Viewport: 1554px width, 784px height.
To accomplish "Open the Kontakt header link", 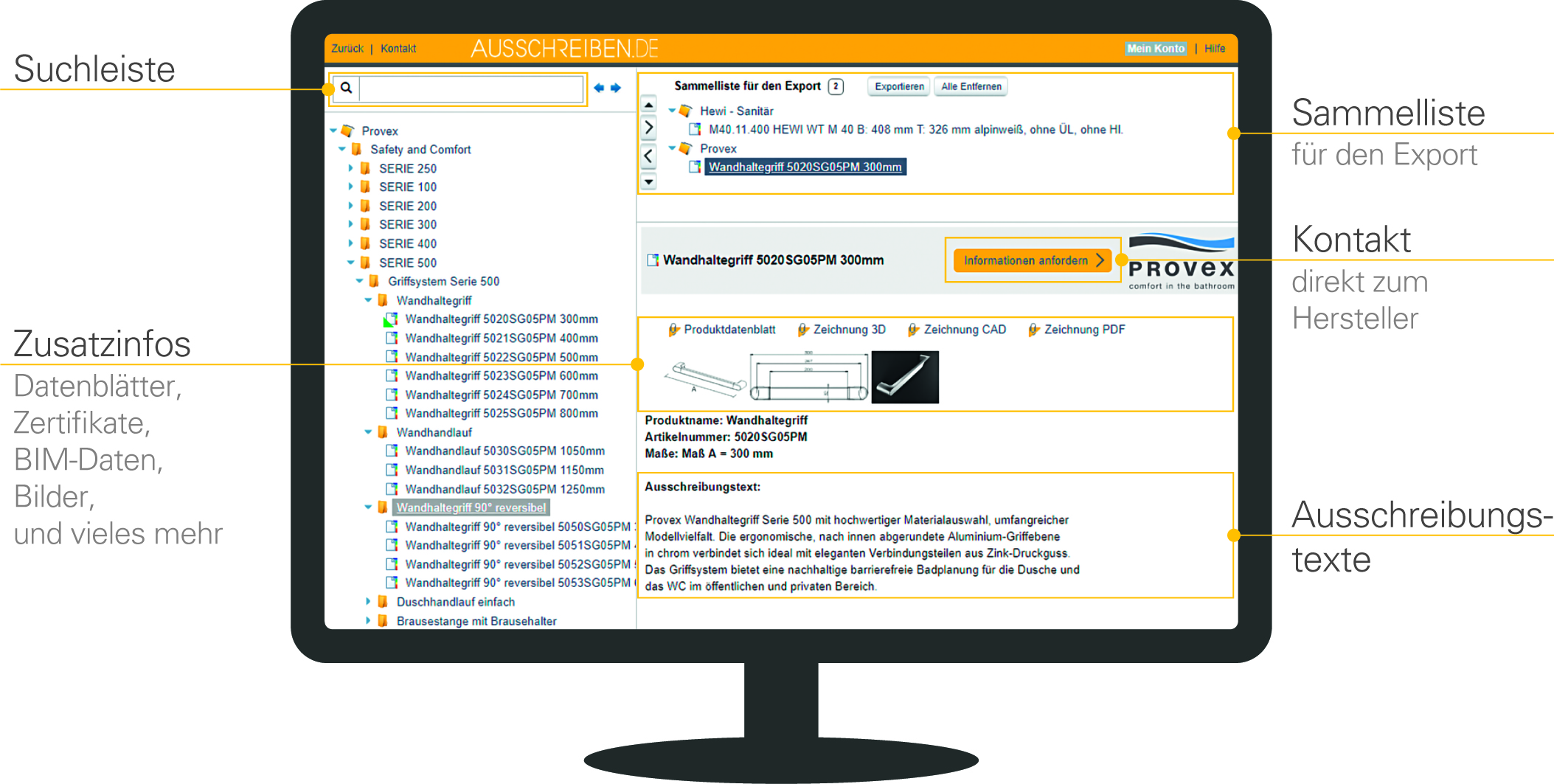I will point(398,49).
